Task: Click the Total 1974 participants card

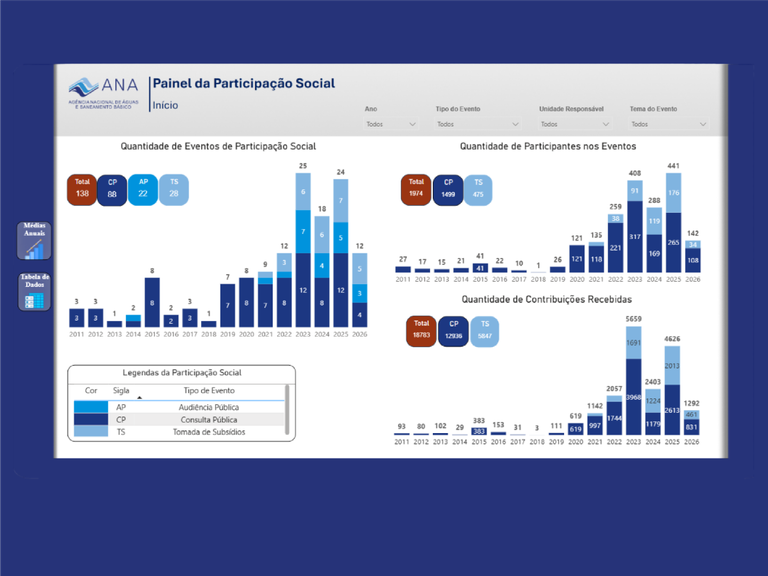Action: tap(416, 190)
